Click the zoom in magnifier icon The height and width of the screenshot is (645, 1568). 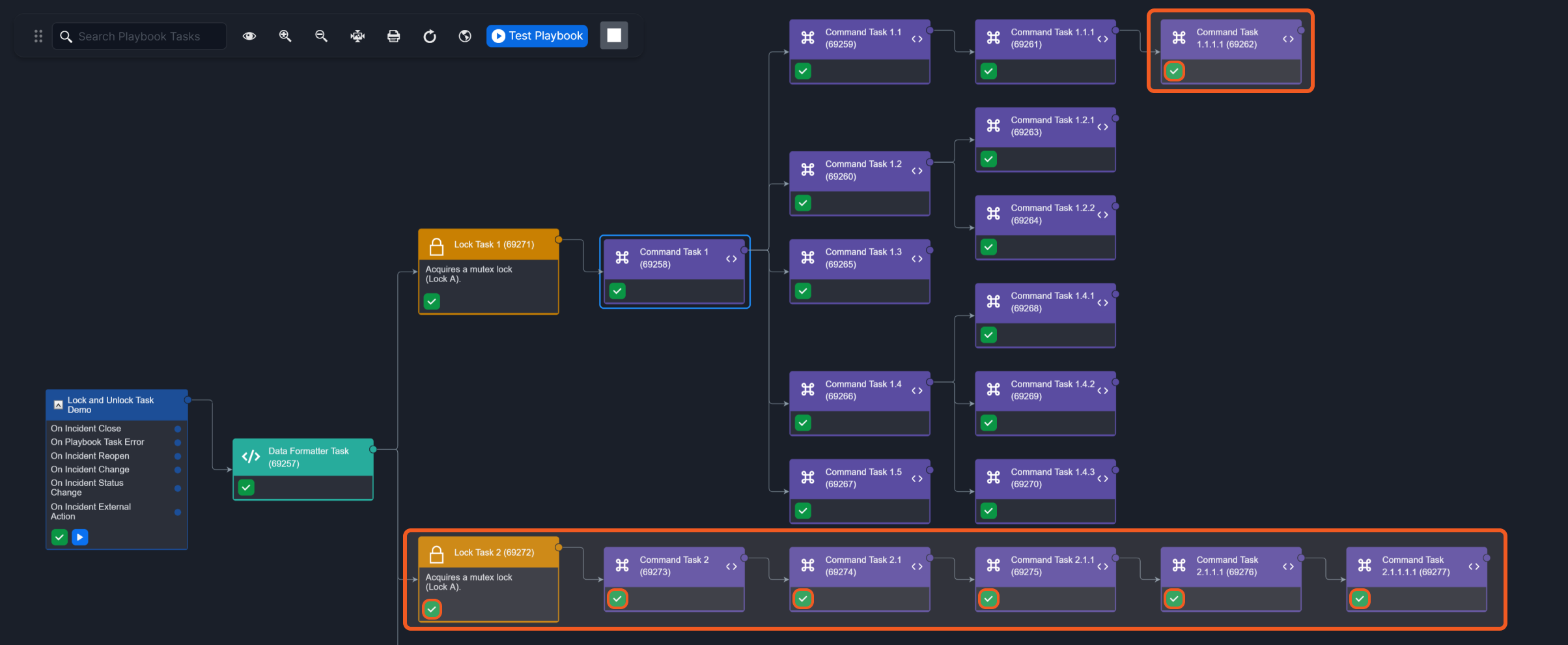[285, 36]
